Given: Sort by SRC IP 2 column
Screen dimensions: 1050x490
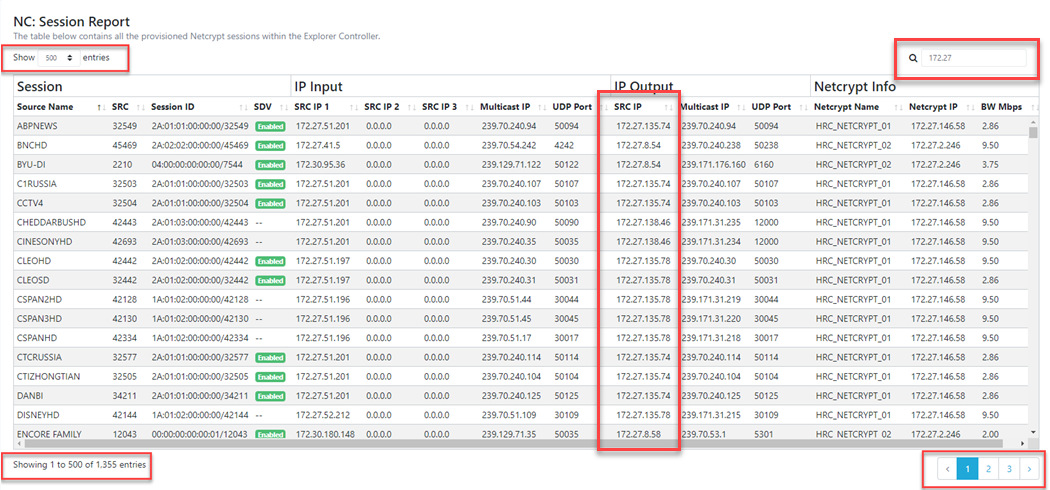Looking at the screenshot, I should (390, 107).
